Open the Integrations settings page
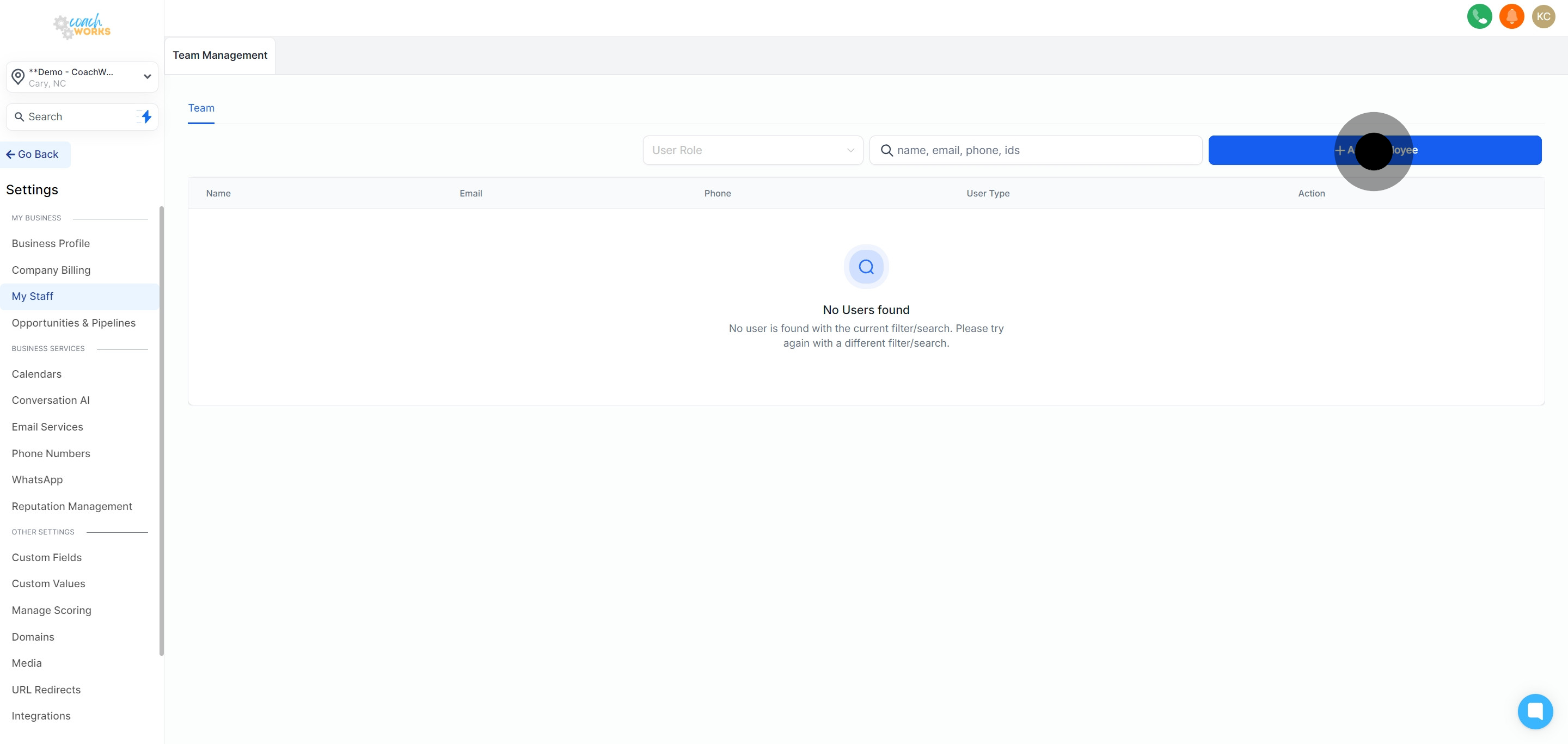The width and height of the screenshot is (1568, 744). [41, 716]
